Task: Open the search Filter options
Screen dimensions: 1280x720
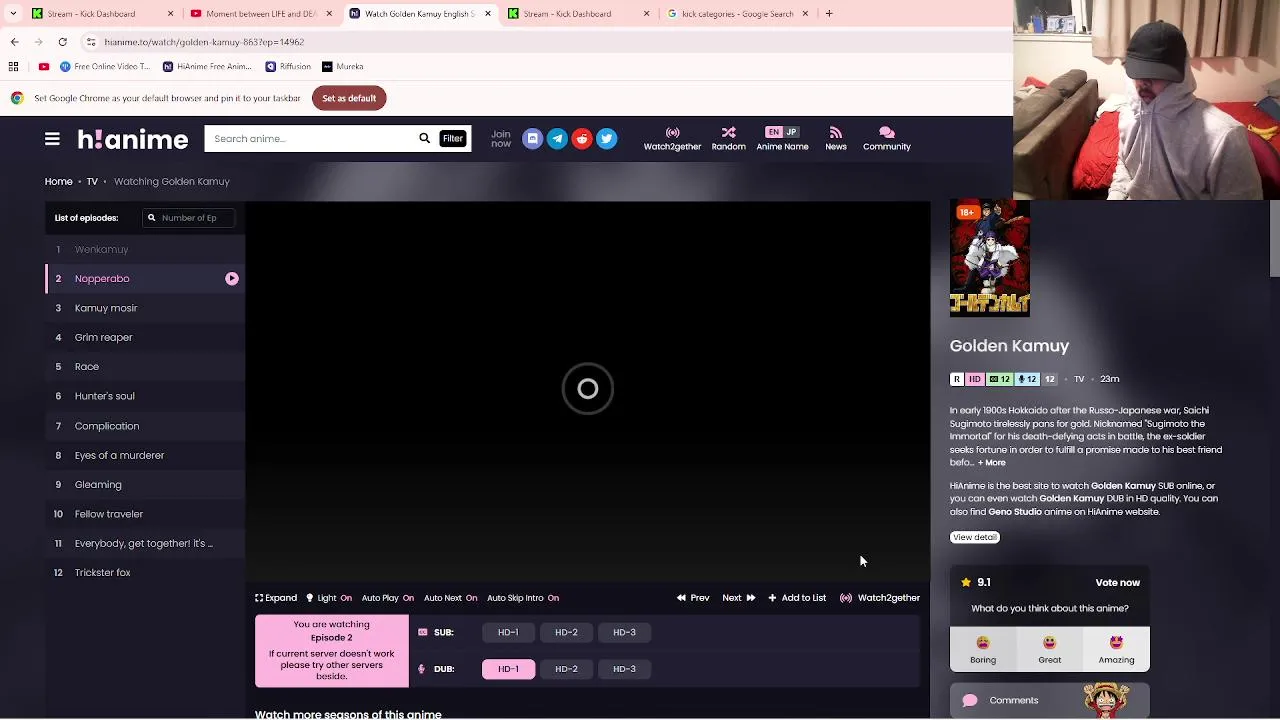Action: (x=453, y=139)
